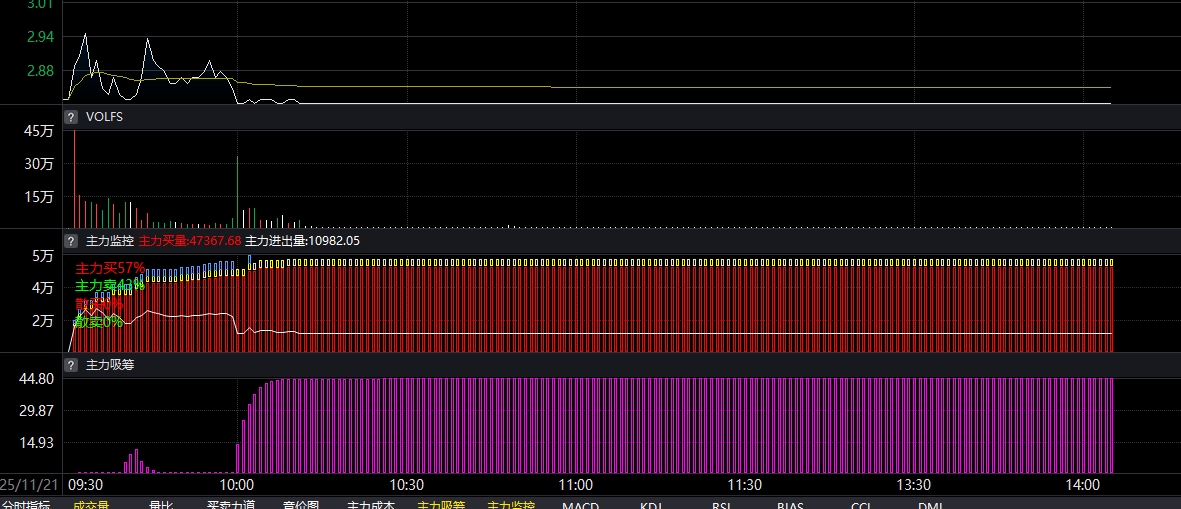Click the 5万 axis label in 主力监控
The width and height of the screenshot is (1181, 509).
[x=43, y=256]
